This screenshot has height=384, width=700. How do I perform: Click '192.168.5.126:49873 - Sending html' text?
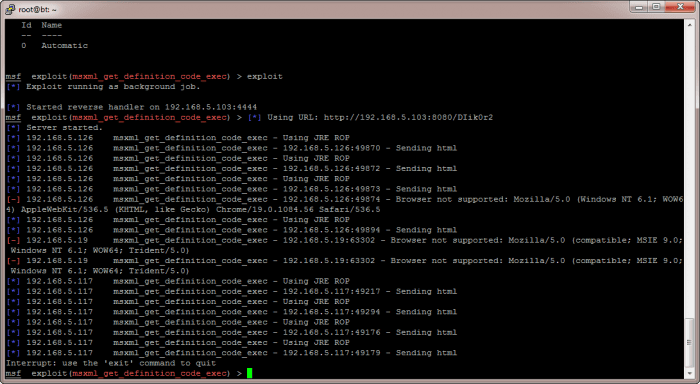coord(370,189)
